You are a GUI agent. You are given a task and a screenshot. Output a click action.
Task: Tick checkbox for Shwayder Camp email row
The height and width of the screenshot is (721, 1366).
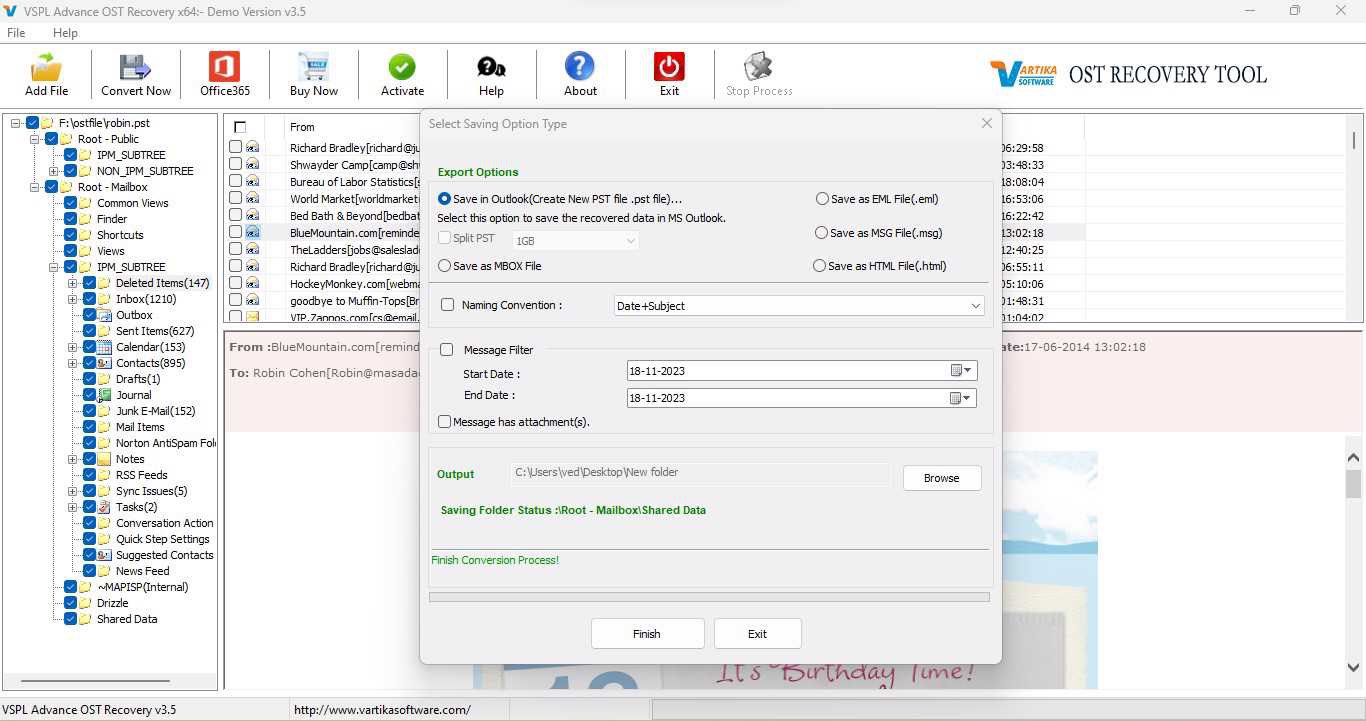[235, 164]
